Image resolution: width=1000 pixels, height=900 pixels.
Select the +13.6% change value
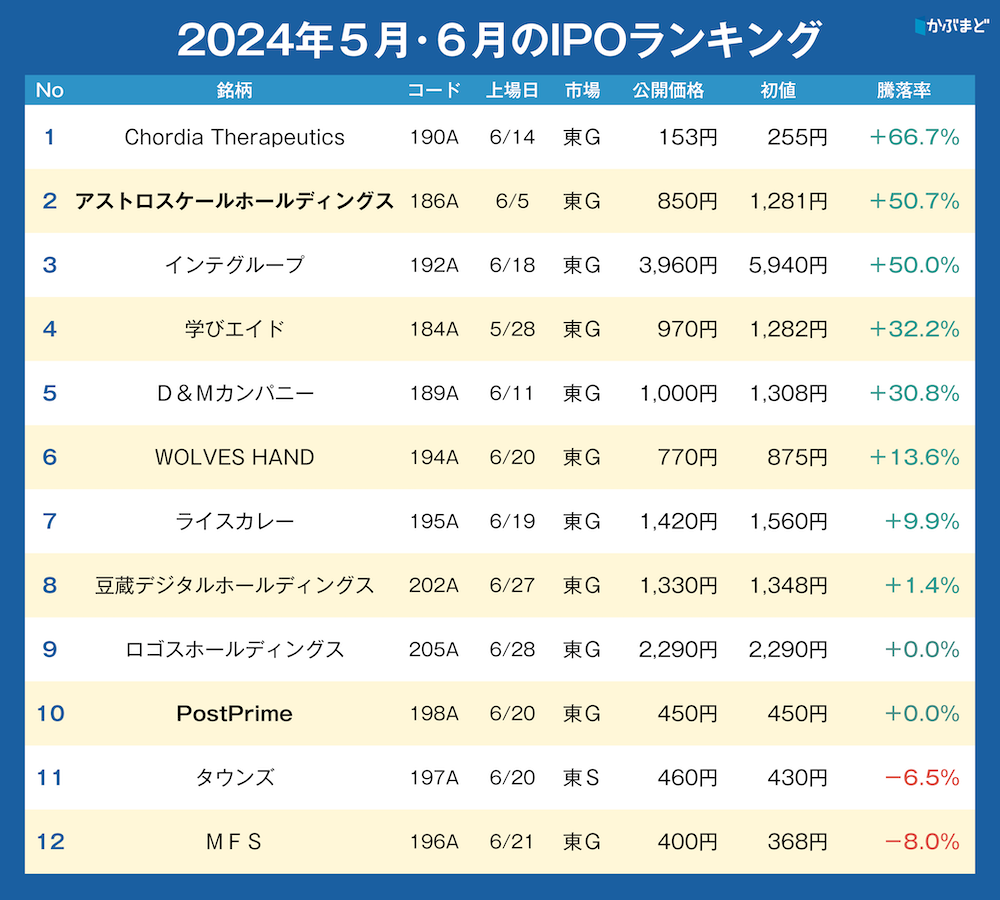point(914,457)
